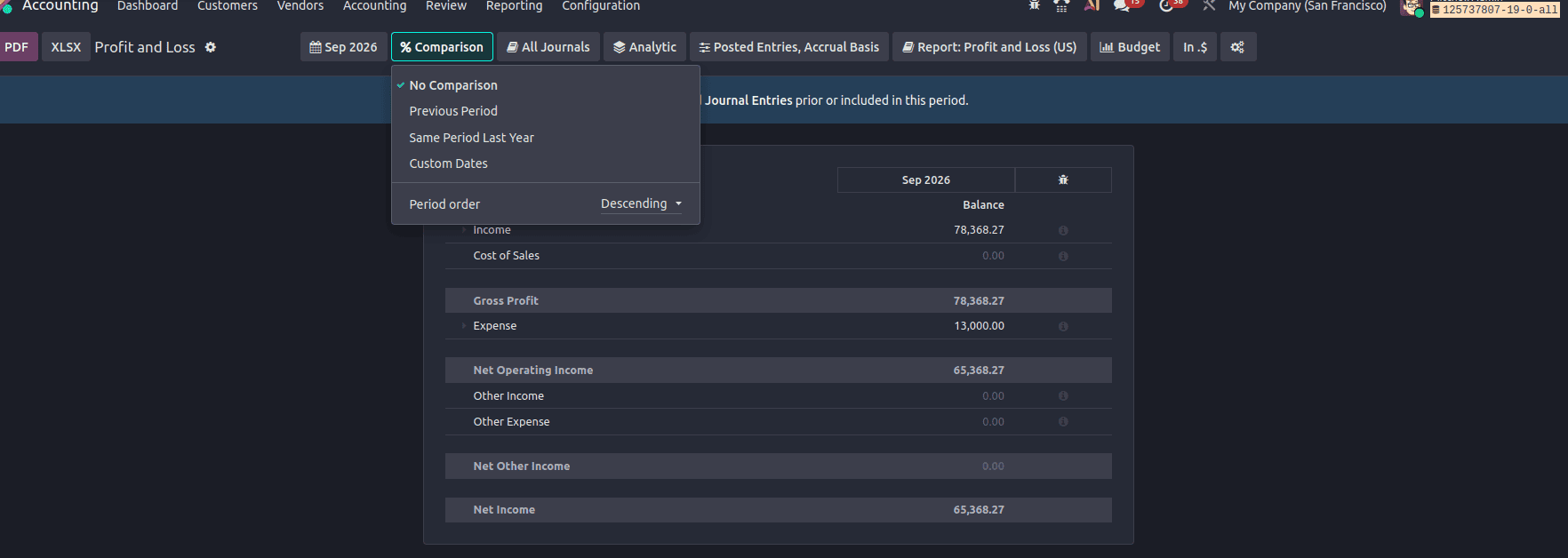Click the Other Income row label
1568x558 pixels.
[x=508, y=396]
